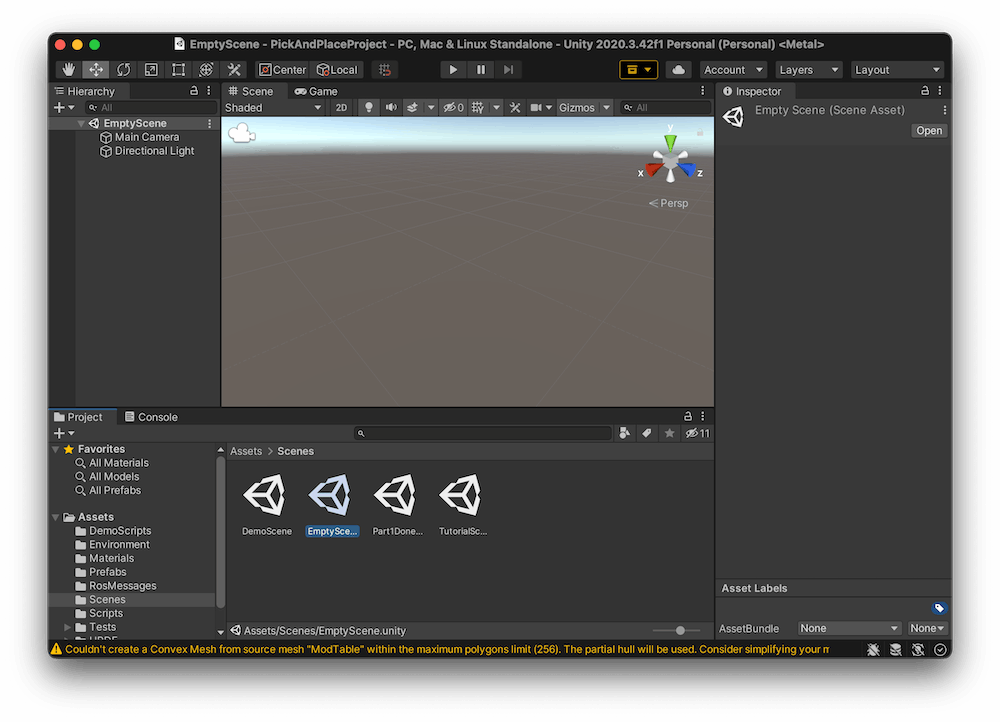Viewport: 1000px width, 722px height.
Task: Toggle grid snapping icon in toolbar
Action: point(385,70)
